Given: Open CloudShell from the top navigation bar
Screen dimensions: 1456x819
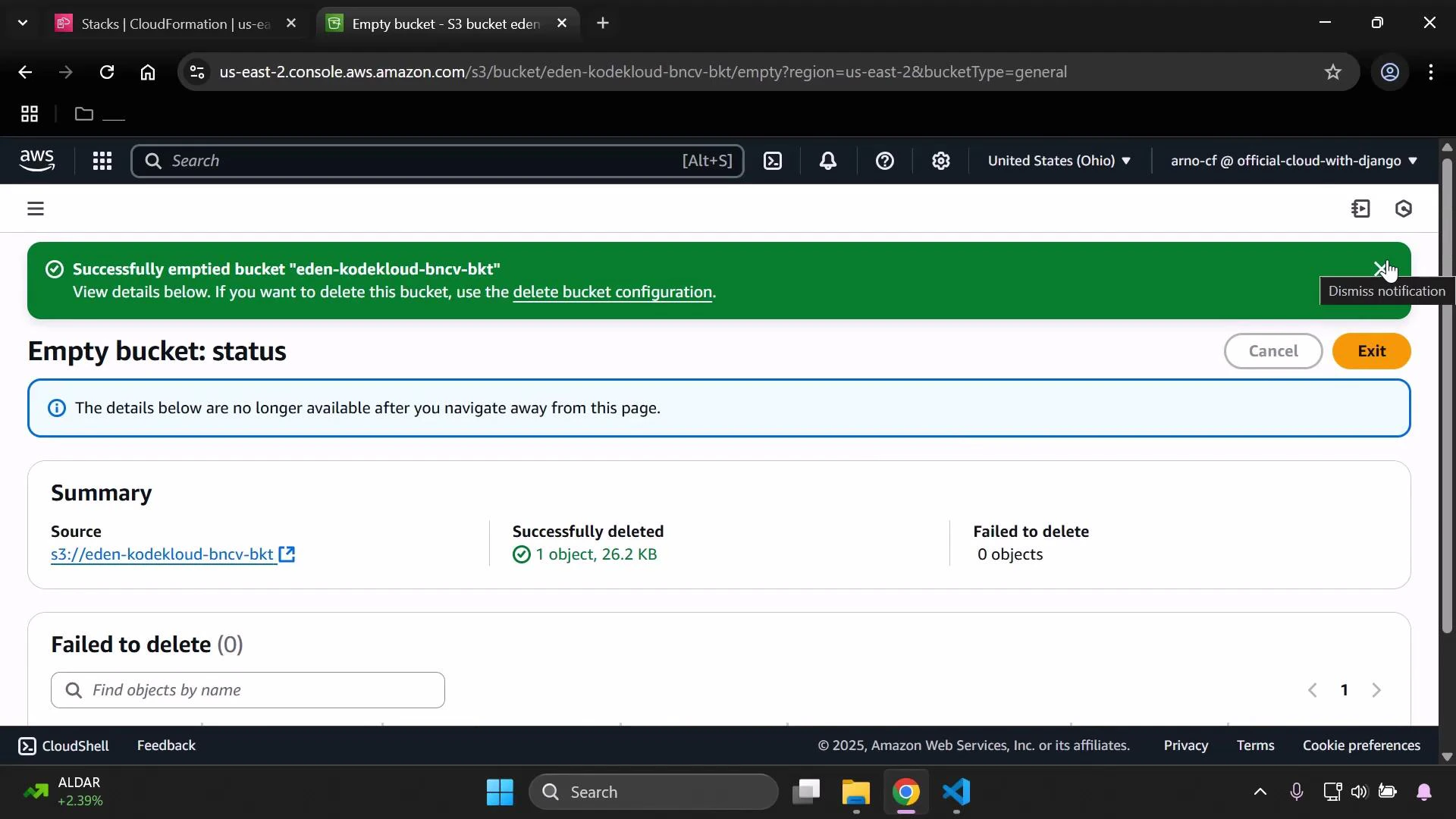Looking at the screenshot, I should point(773,161).
